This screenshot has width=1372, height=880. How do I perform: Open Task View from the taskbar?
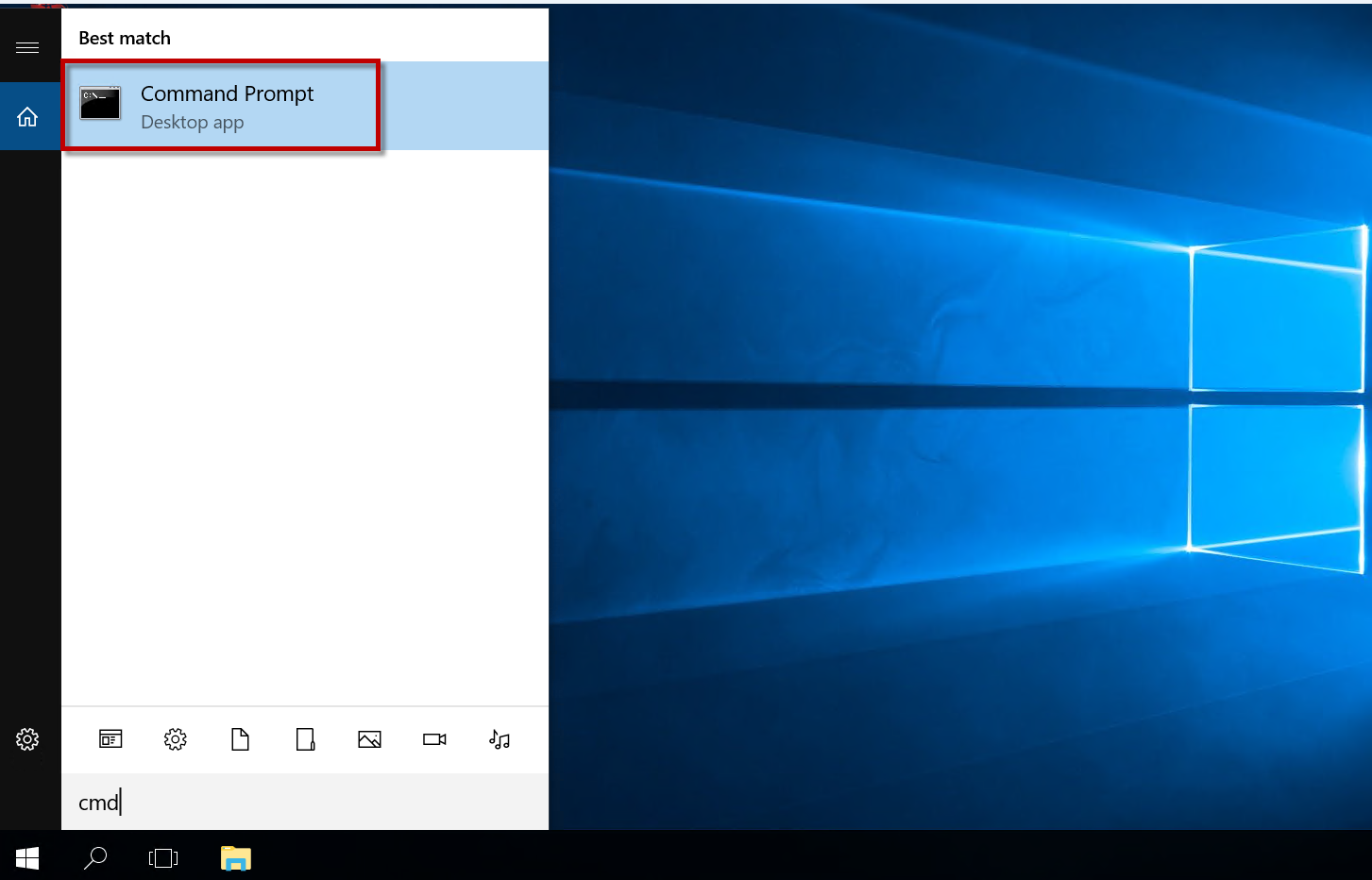[x=163, y=857]
